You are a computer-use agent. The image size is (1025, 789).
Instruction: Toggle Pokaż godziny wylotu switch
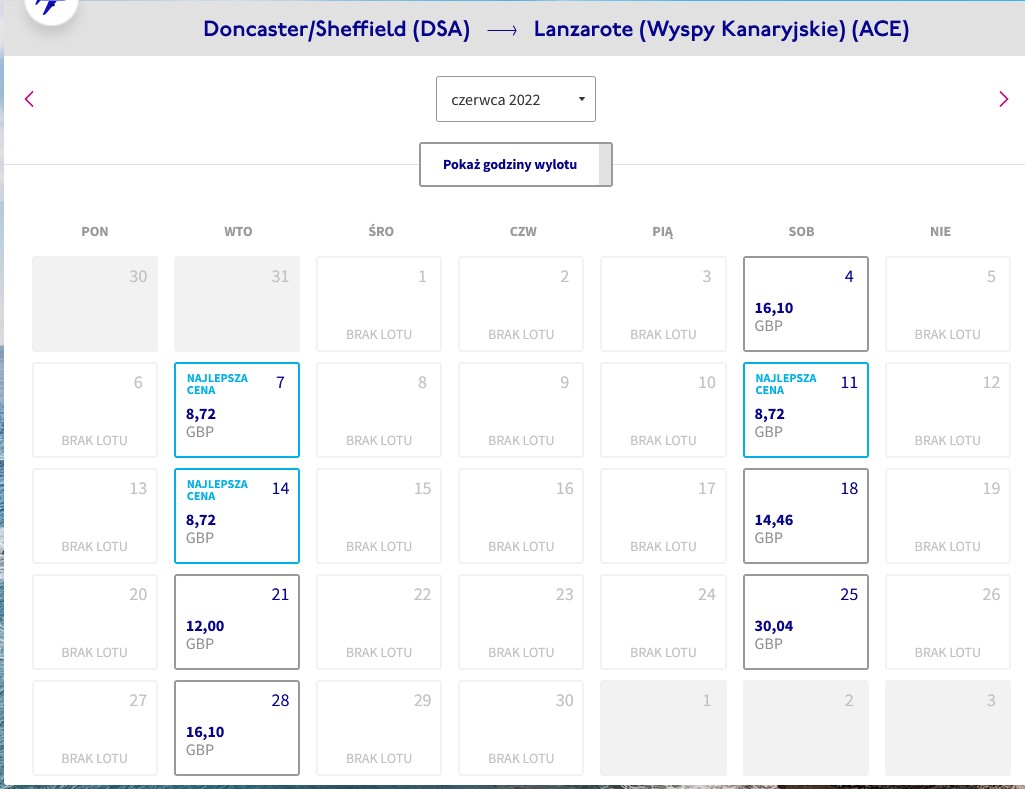[516, 164]
